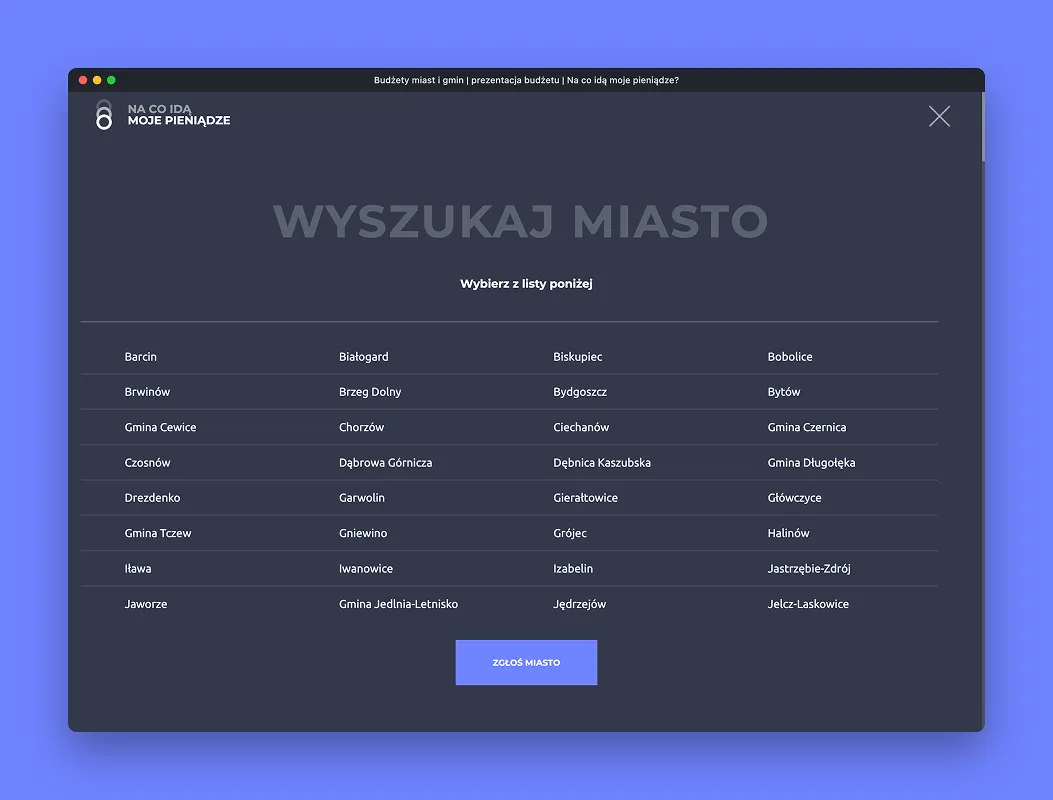Select Gmina Długołęka
The height and width of the screenshot is (800, 1053).
[x=811, y=462]
